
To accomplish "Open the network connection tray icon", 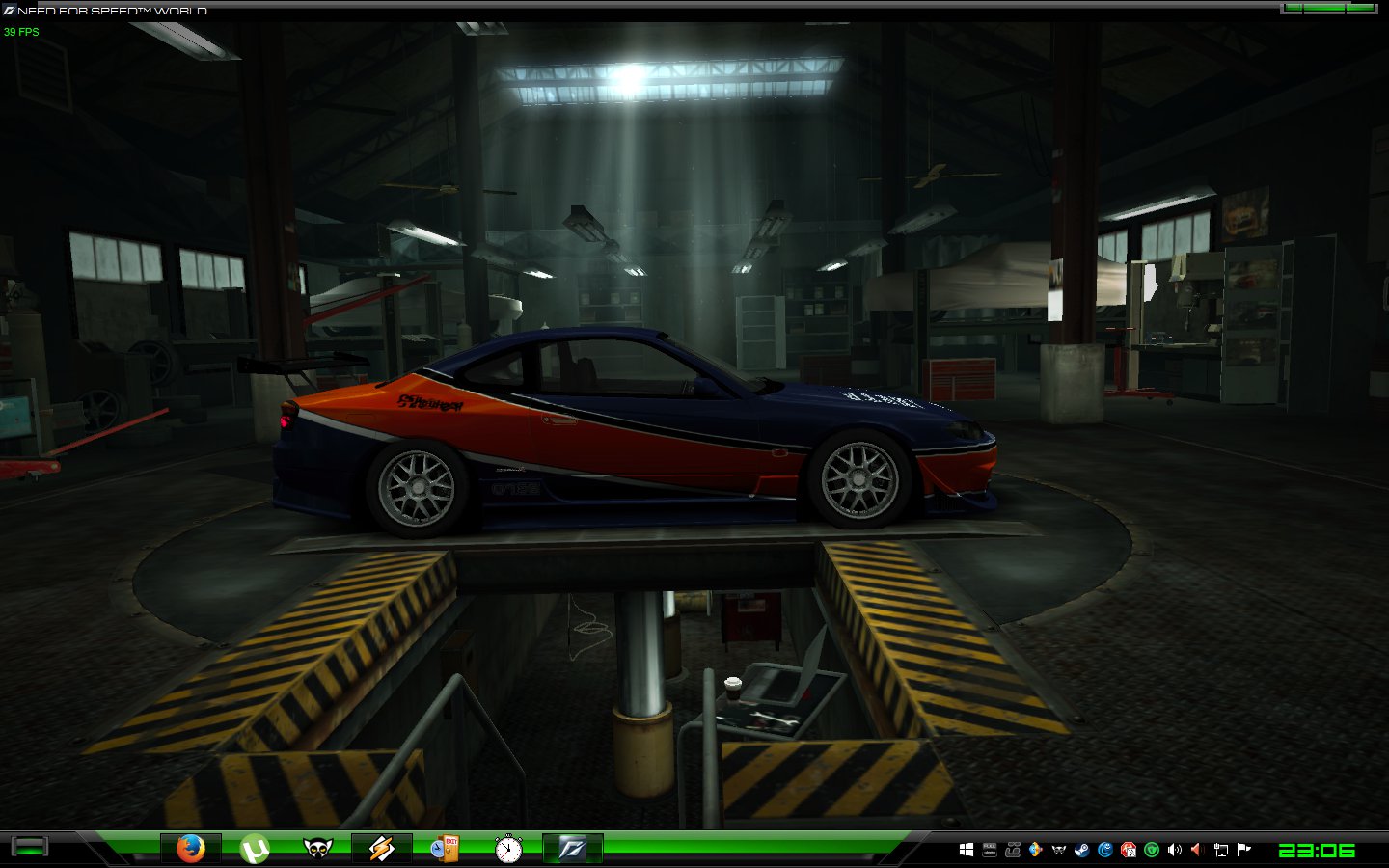I will tap(1221, 850).
